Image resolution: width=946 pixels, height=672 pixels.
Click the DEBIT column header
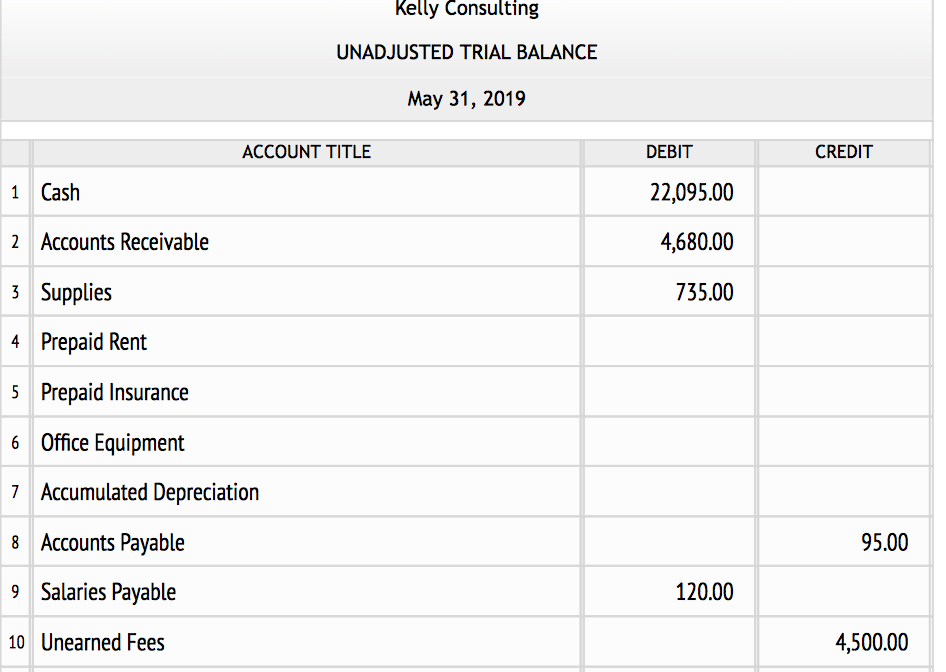[668, 152]
